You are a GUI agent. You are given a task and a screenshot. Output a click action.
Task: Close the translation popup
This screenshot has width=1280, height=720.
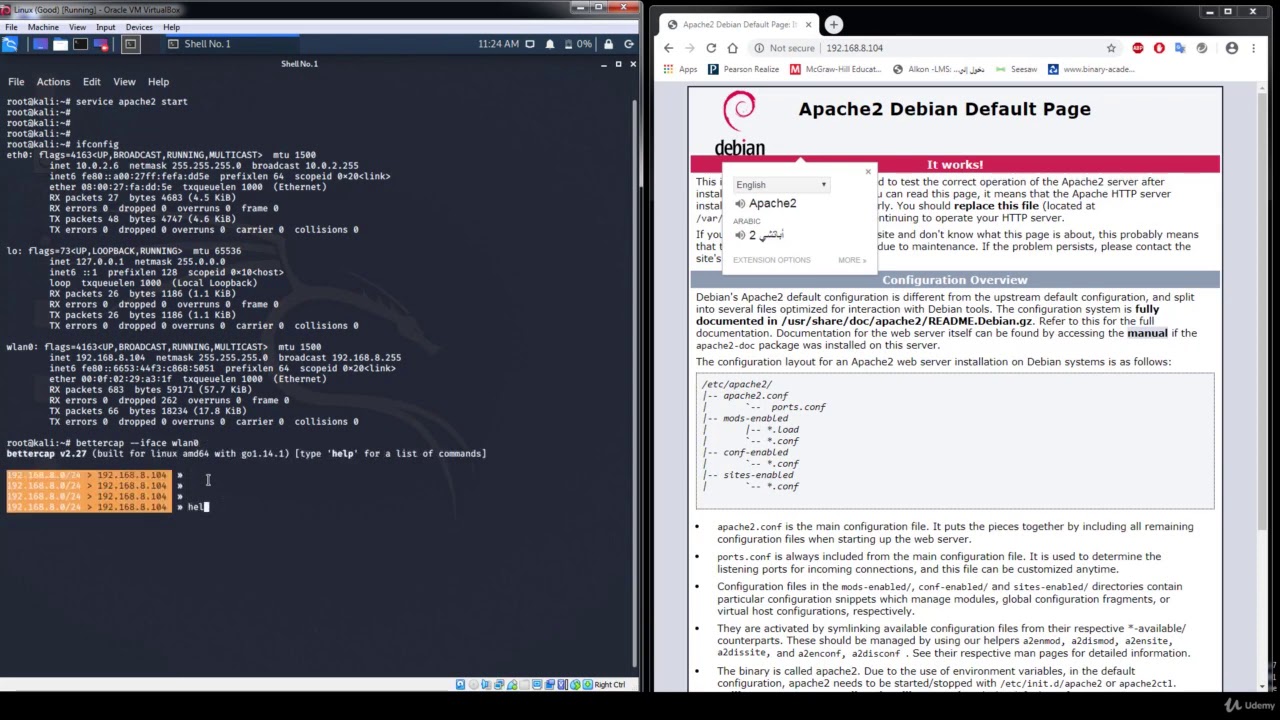(867, 172)
